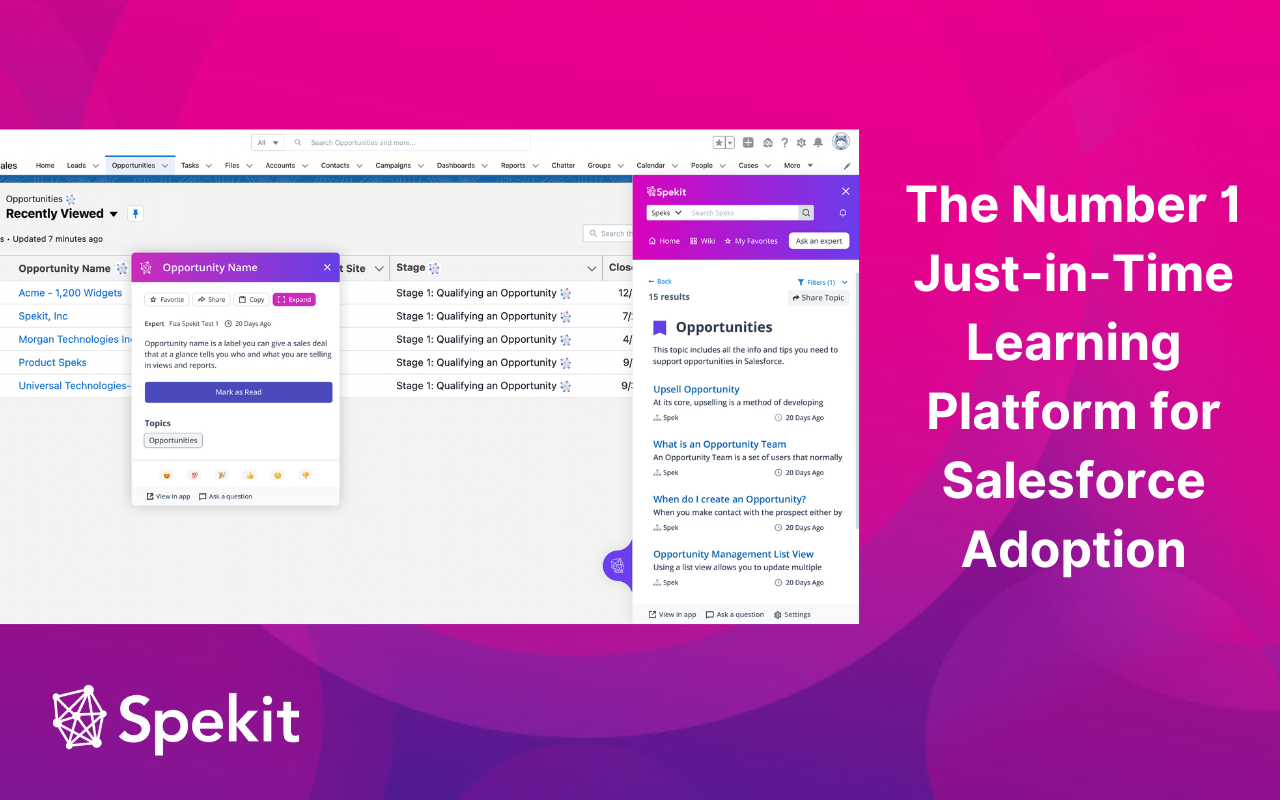The height and width of the screenshot is (800, 1280).
Task: Click Spekit icon in Acme row Stage cell
Action: pyautogui.click(x=565, y=293)
